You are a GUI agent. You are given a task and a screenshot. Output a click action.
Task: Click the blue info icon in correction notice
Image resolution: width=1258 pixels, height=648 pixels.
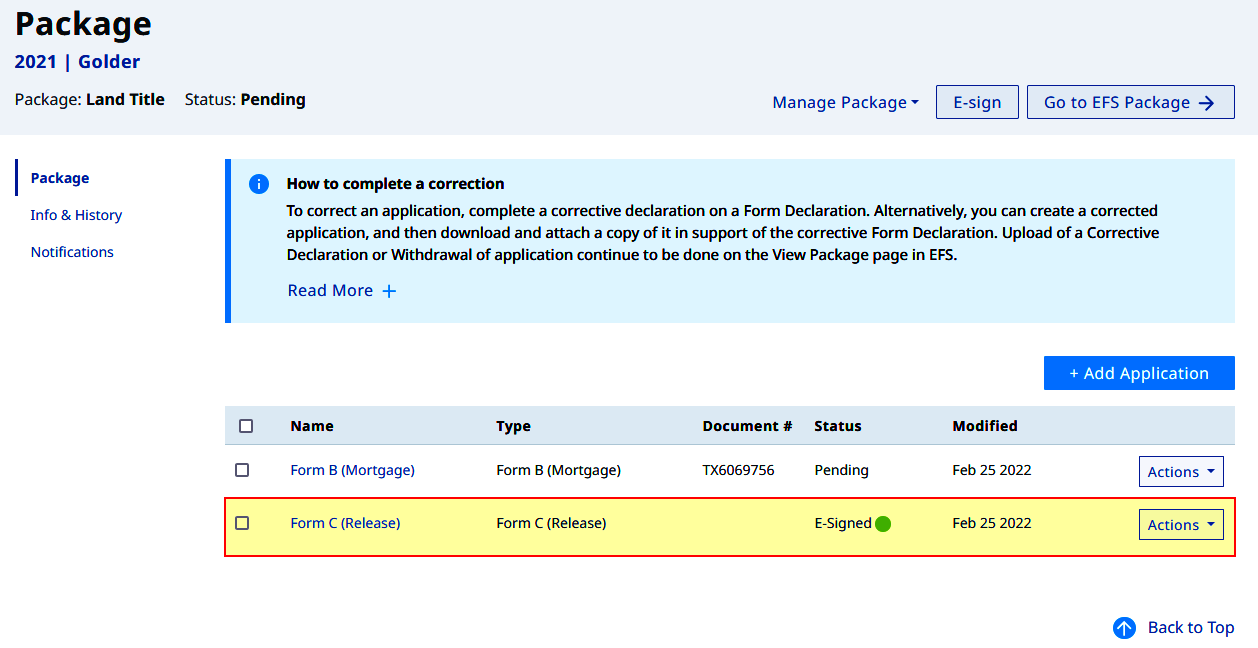click(259, 184)
